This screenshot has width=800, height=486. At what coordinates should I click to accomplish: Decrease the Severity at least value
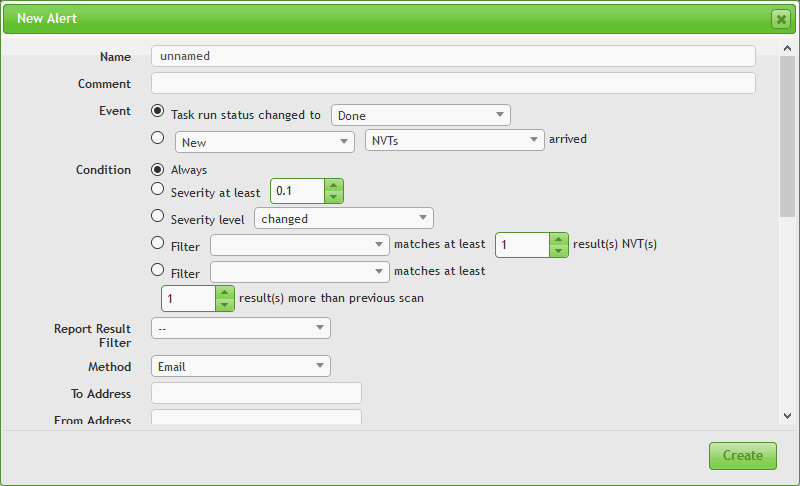(334, 197)
